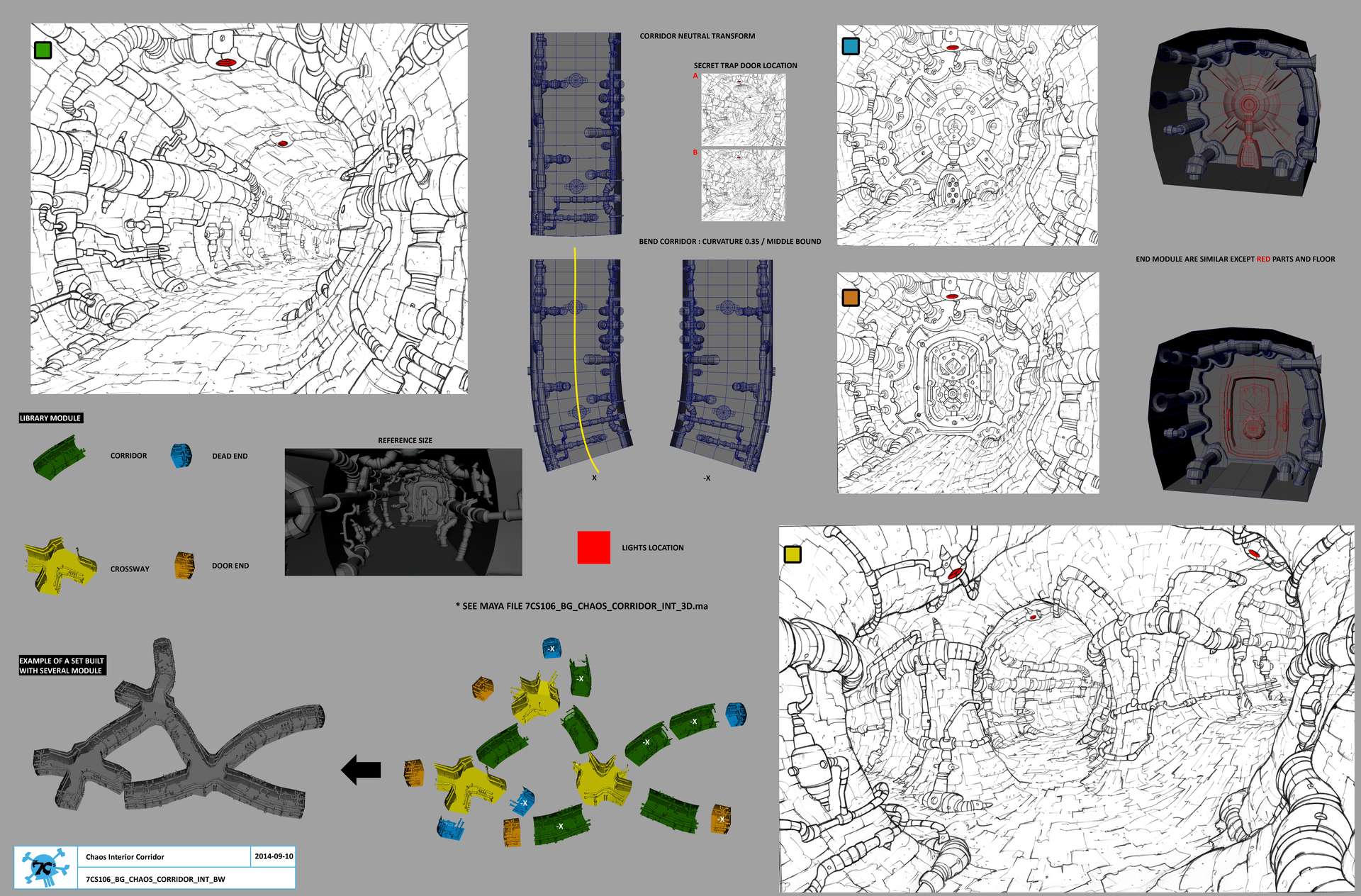The width and height of the screenshot is (1361, 896).
Task: Click the 'CROSSWAY' library label
Action: click(130, 569)
